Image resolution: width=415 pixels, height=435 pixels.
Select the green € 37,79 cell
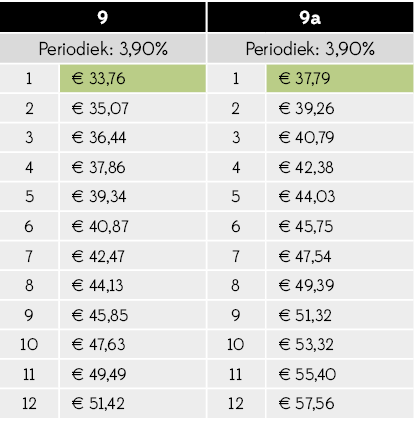point(340,79)
